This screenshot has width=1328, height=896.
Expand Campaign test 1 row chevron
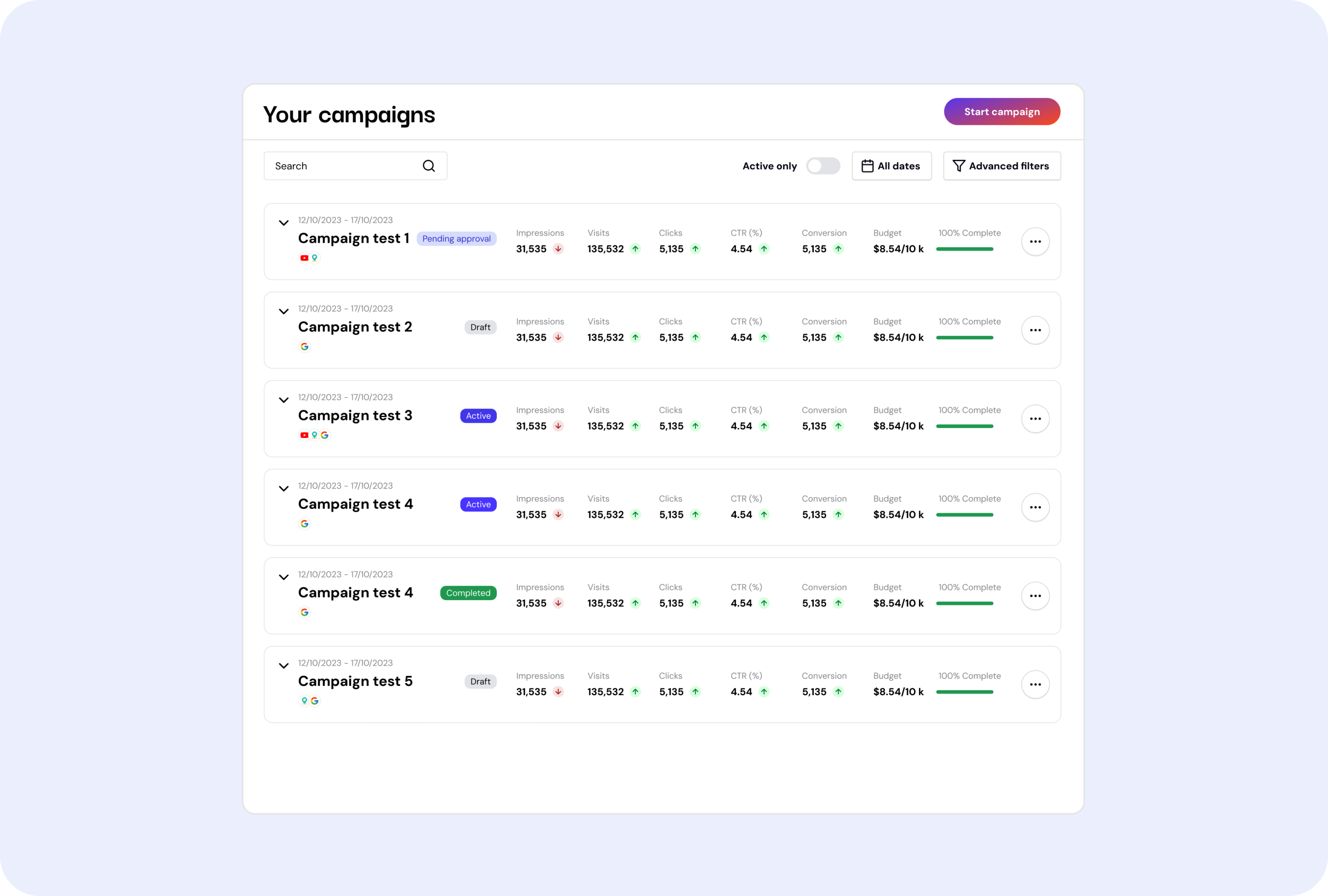point(283,223)
